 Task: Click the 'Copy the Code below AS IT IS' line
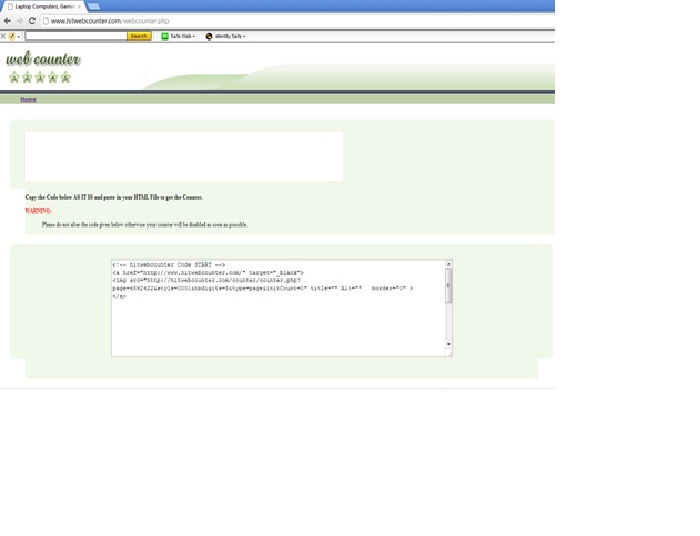tap(114, 197)
